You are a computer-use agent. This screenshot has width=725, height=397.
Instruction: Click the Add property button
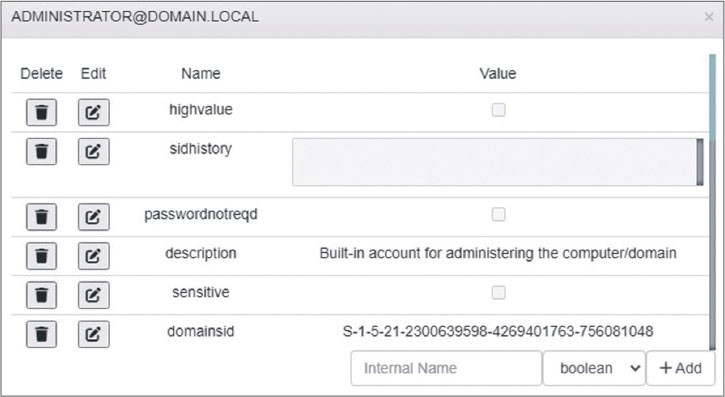(681, 368)
